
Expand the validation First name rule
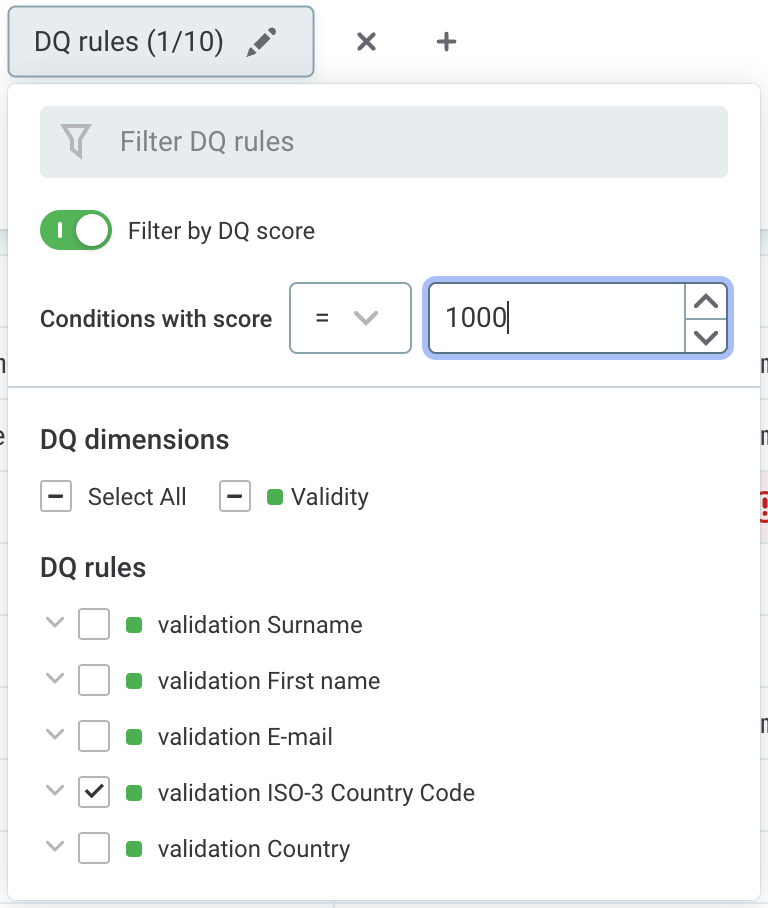point(55,679)
